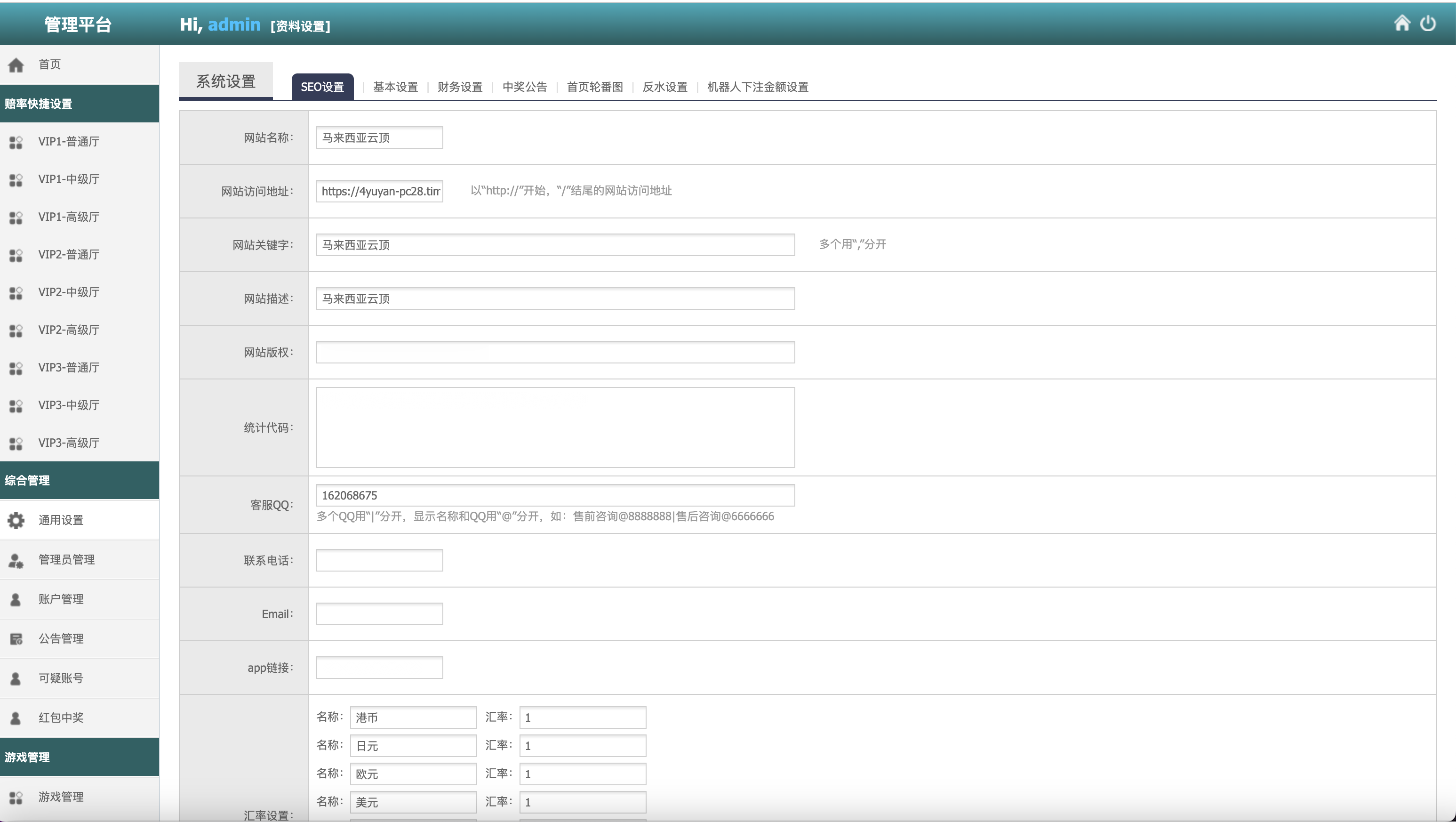The height and width of the screenshot is (822, 1456).
Task: Open the 反水设置 tab
Action: tap(664, 87)
